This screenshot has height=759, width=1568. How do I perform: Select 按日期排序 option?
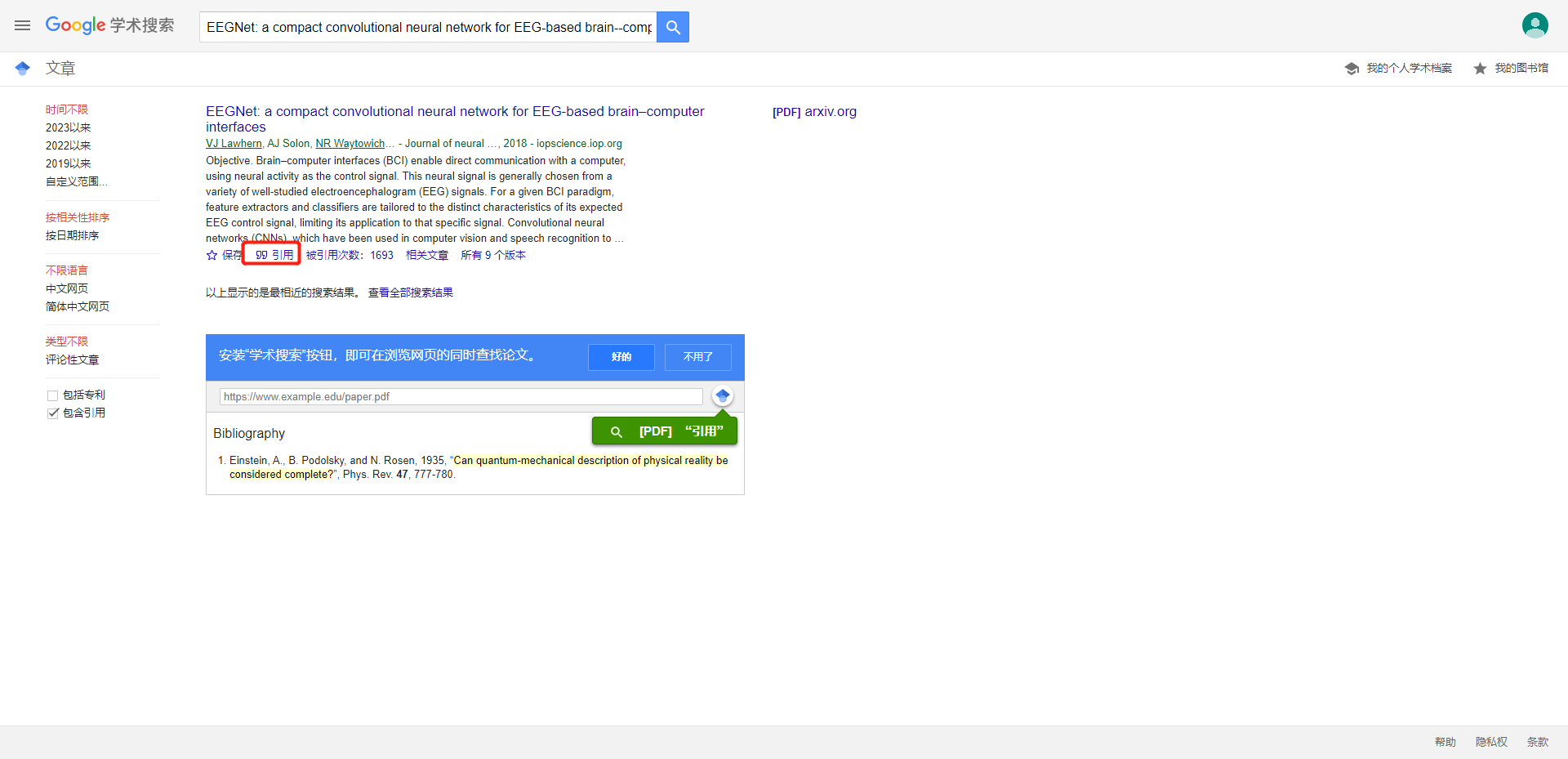point(73,235)
